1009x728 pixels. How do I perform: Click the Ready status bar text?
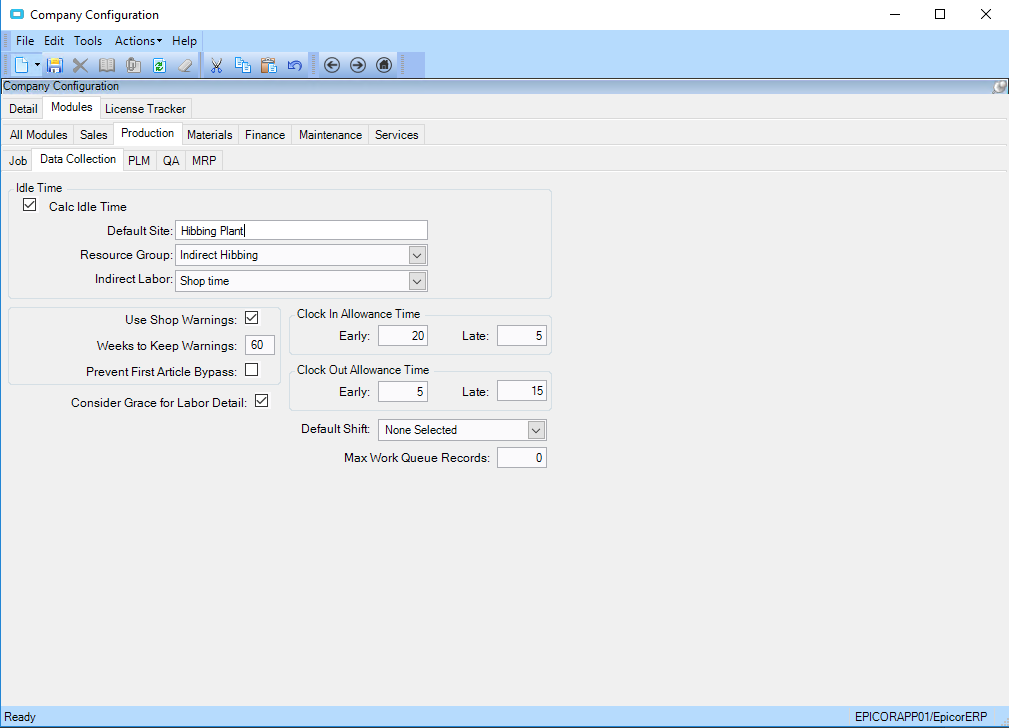pyautogui.click(x=20, y=716)
